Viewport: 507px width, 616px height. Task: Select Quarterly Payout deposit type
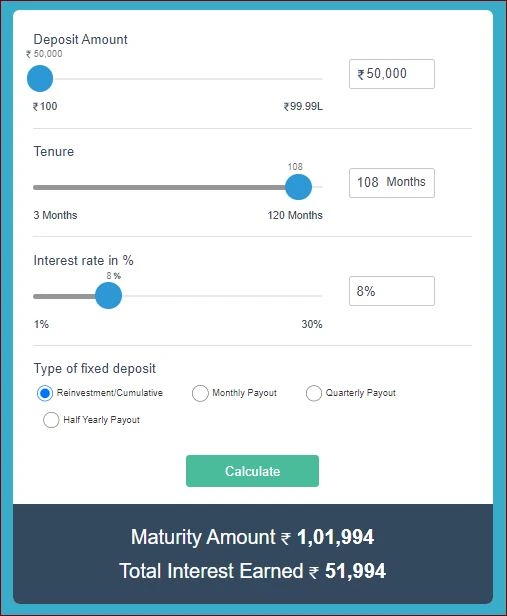tap(313, 393)
